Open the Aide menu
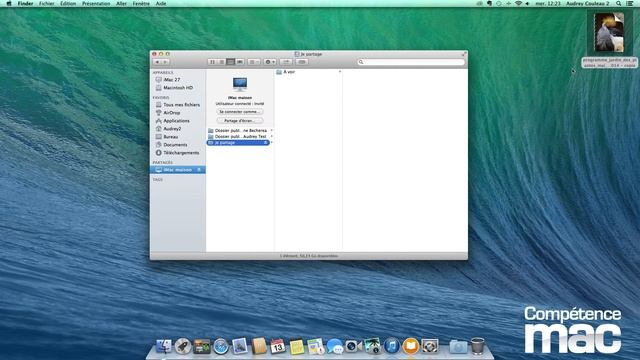 pyautogui.click(x=161, y=3)
